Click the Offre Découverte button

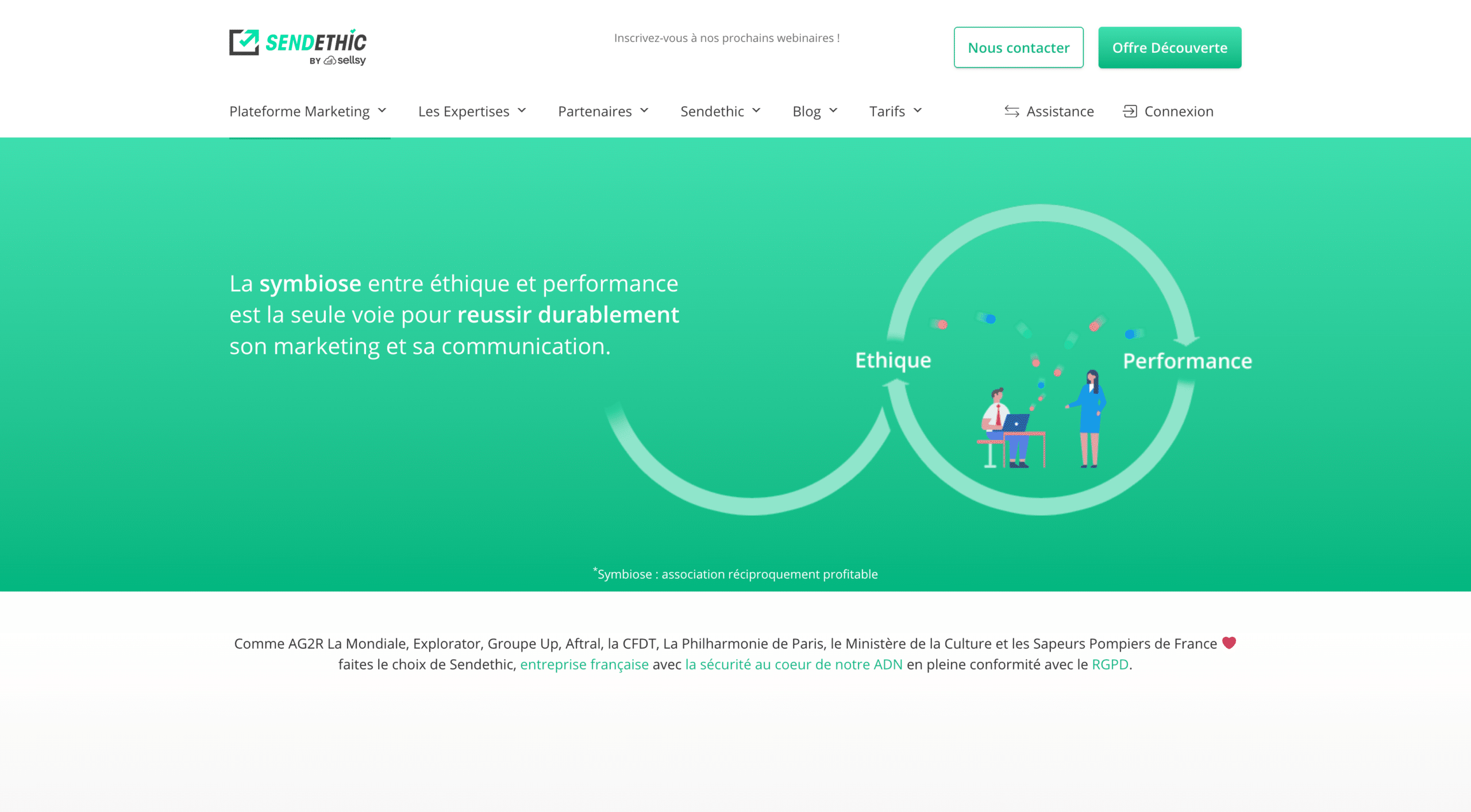tap(1170, 48)
